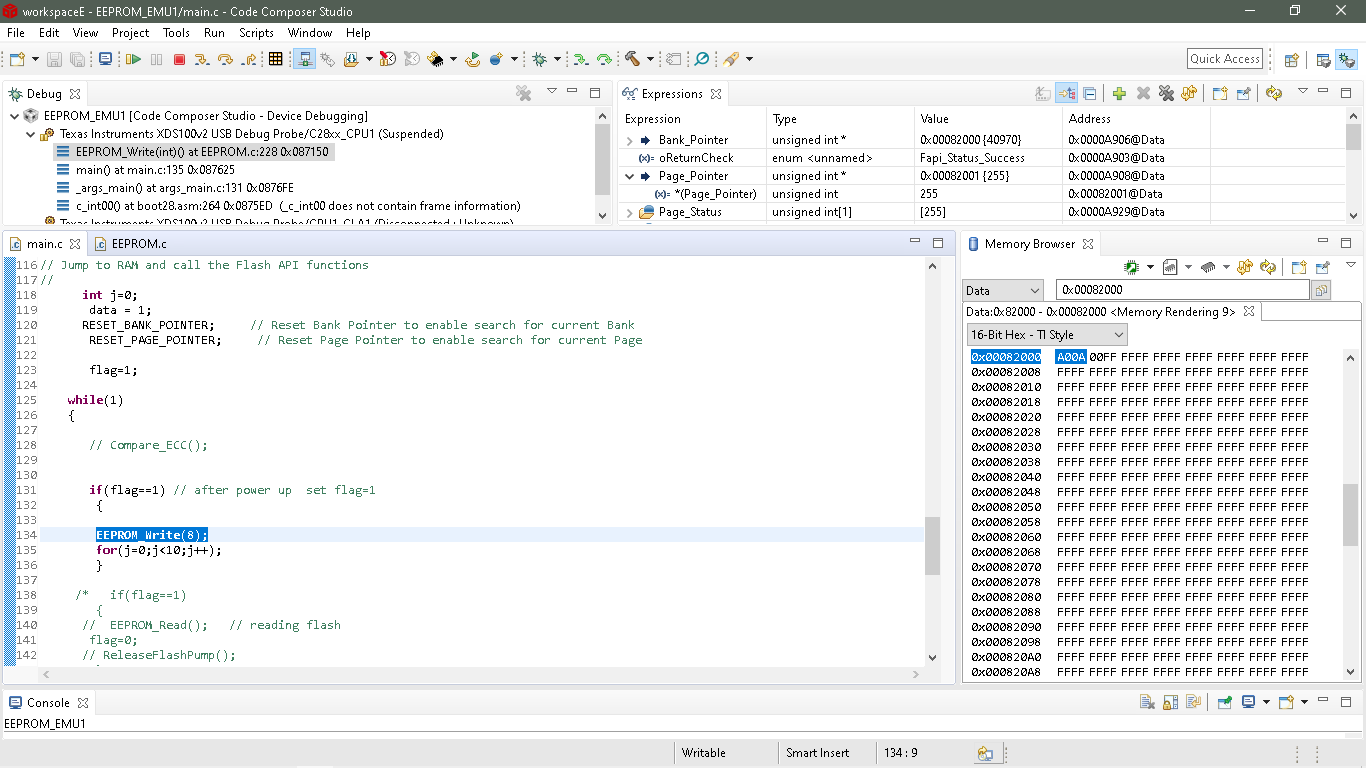Screen dimensions: 1366x768
Task: Click the Step Over debug icon
Action: [225, 60]
